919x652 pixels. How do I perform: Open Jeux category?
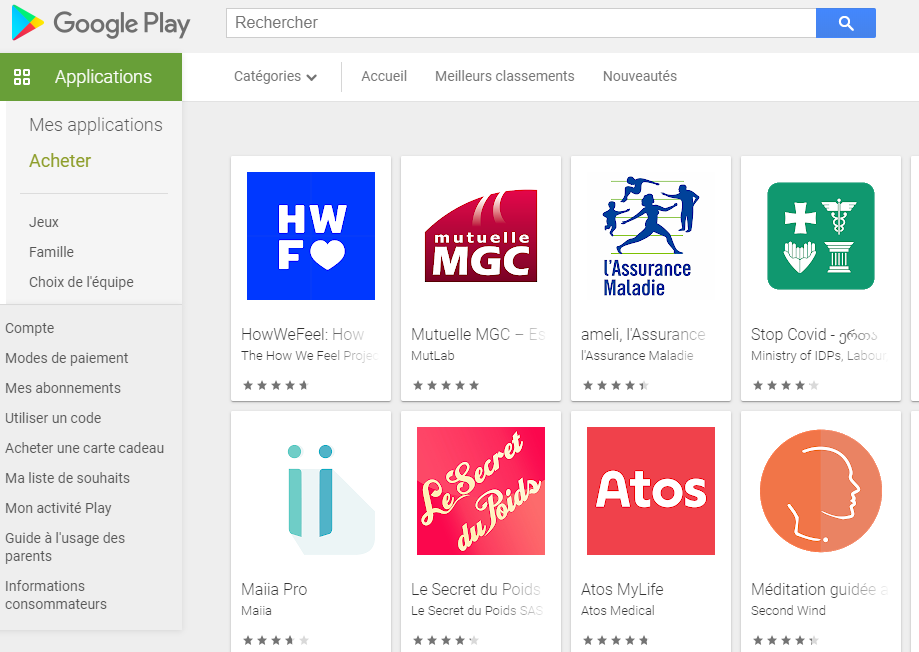pyautogui.click(x=44, y=222)
